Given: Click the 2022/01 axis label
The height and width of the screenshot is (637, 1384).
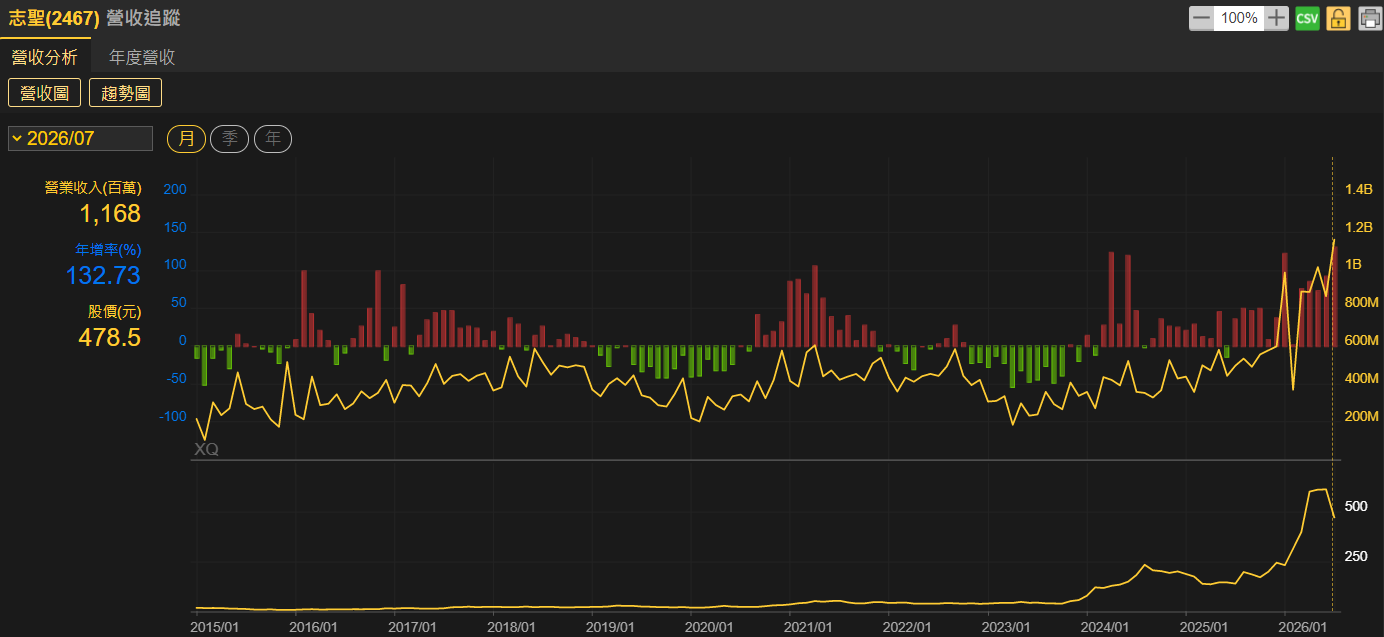Looking at the screenshot, I should pos(908,626).
